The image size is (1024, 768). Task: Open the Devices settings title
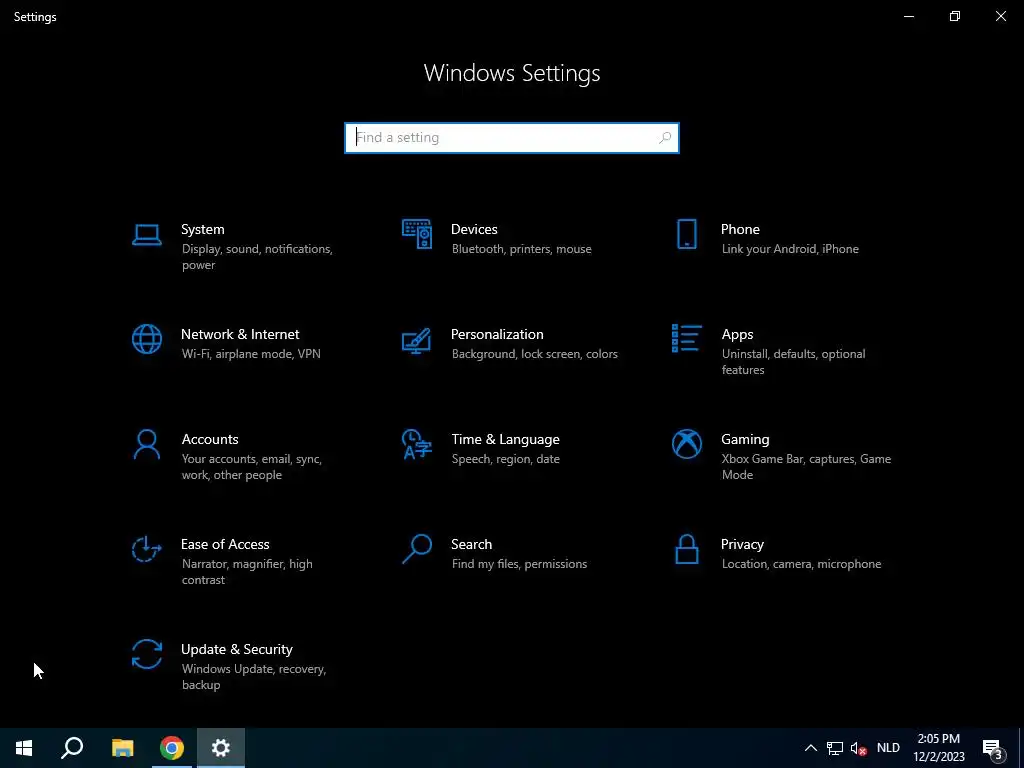[x=474, y=229]
